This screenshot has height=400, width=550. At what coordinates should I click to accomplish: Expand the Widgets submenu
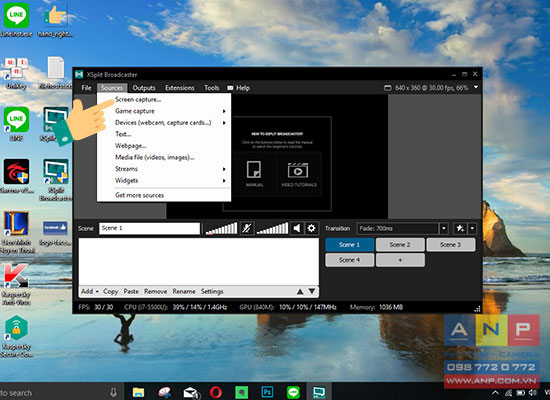coord(164,180)
